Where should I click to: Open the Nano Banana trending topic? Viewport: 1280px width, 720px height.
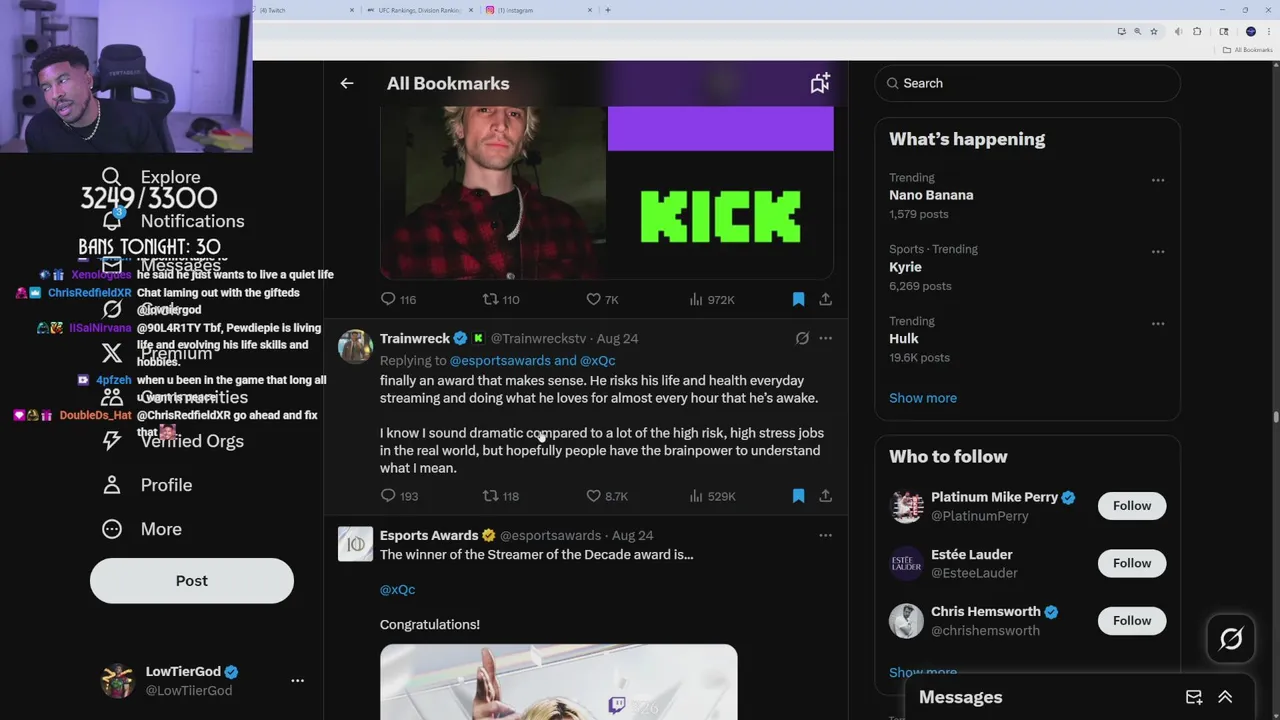click(931, 195)
